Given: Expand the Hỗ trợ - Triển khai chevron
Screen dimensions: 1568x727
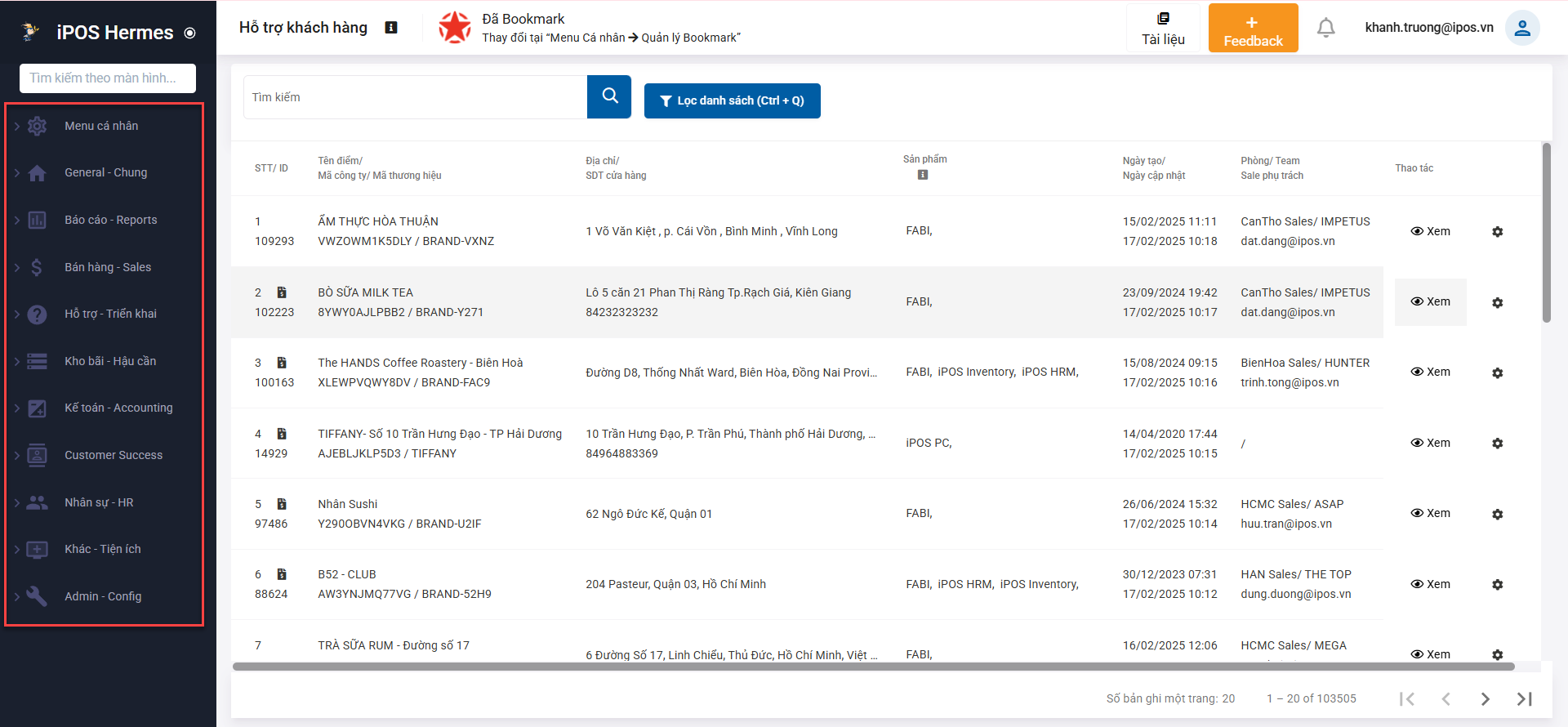Looking at the screenshot, I should click(x=16, y=314).
